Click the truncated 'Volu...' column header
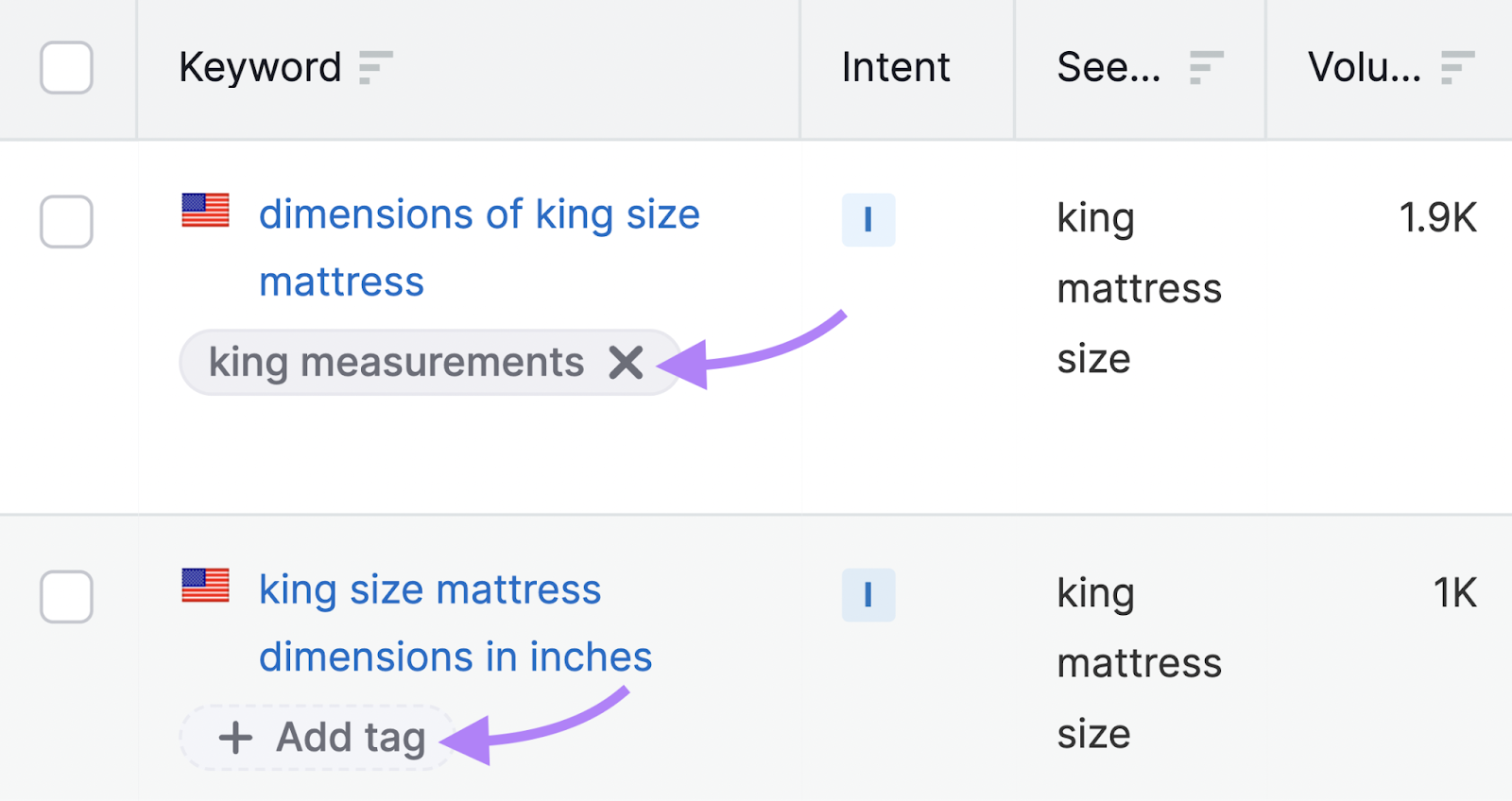 1364,68
